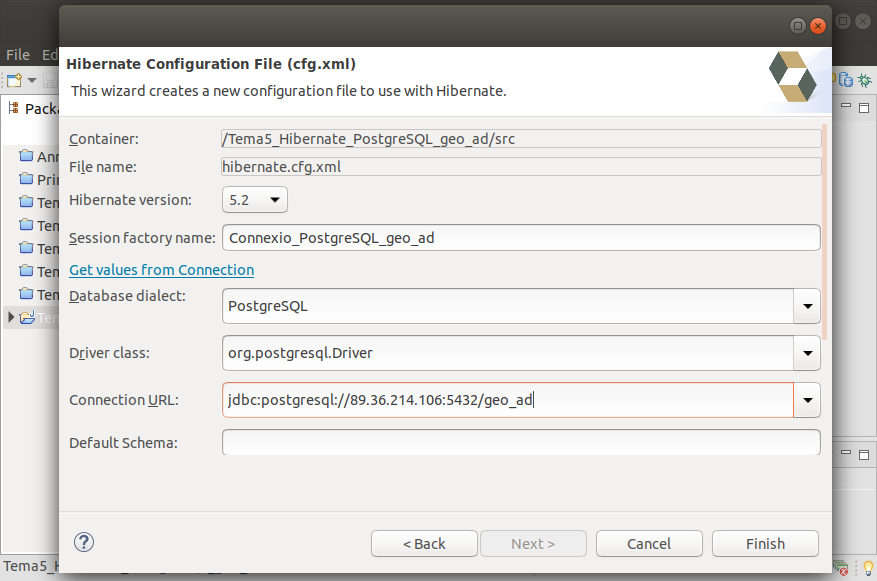Screen dimensions: 877x581
Task: Go back with the Back button
Action: [x=424, y=544]
